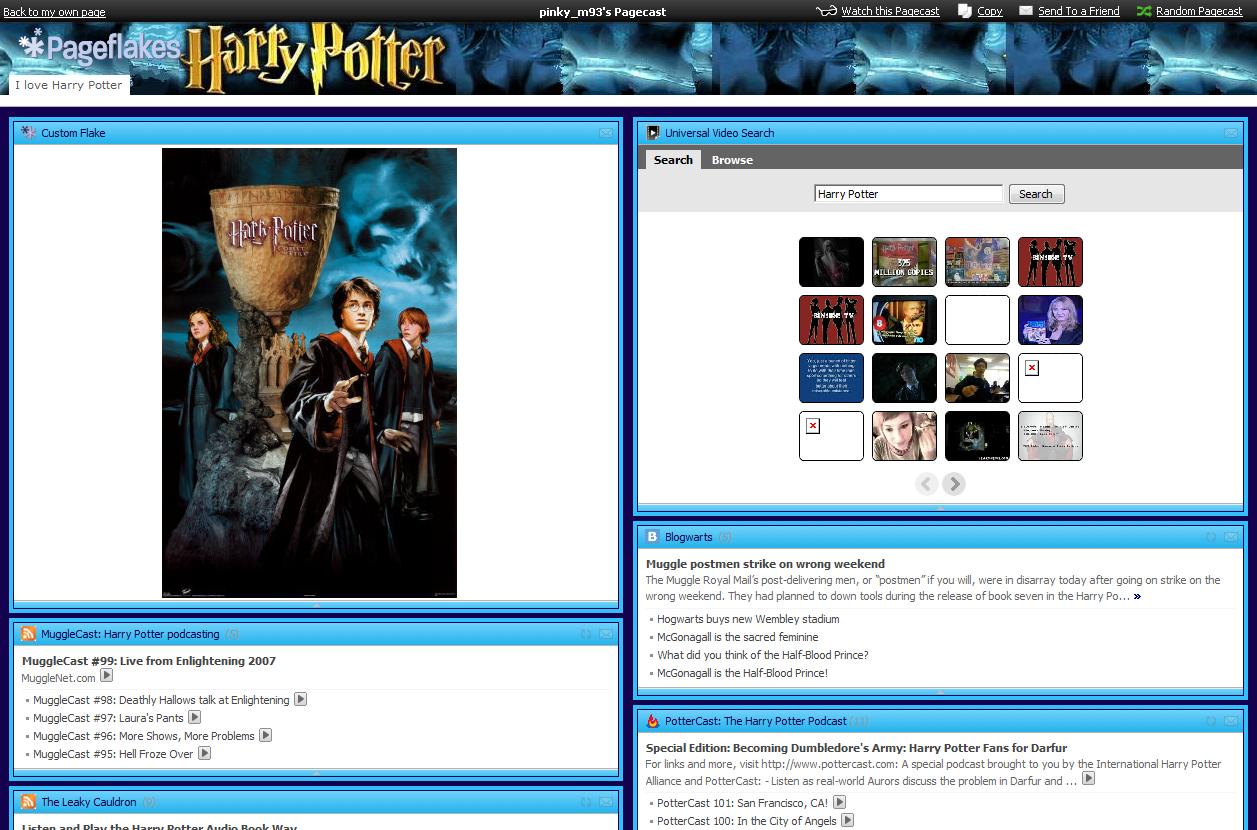Open the I love Harry Potter page tab

(69, 85)
